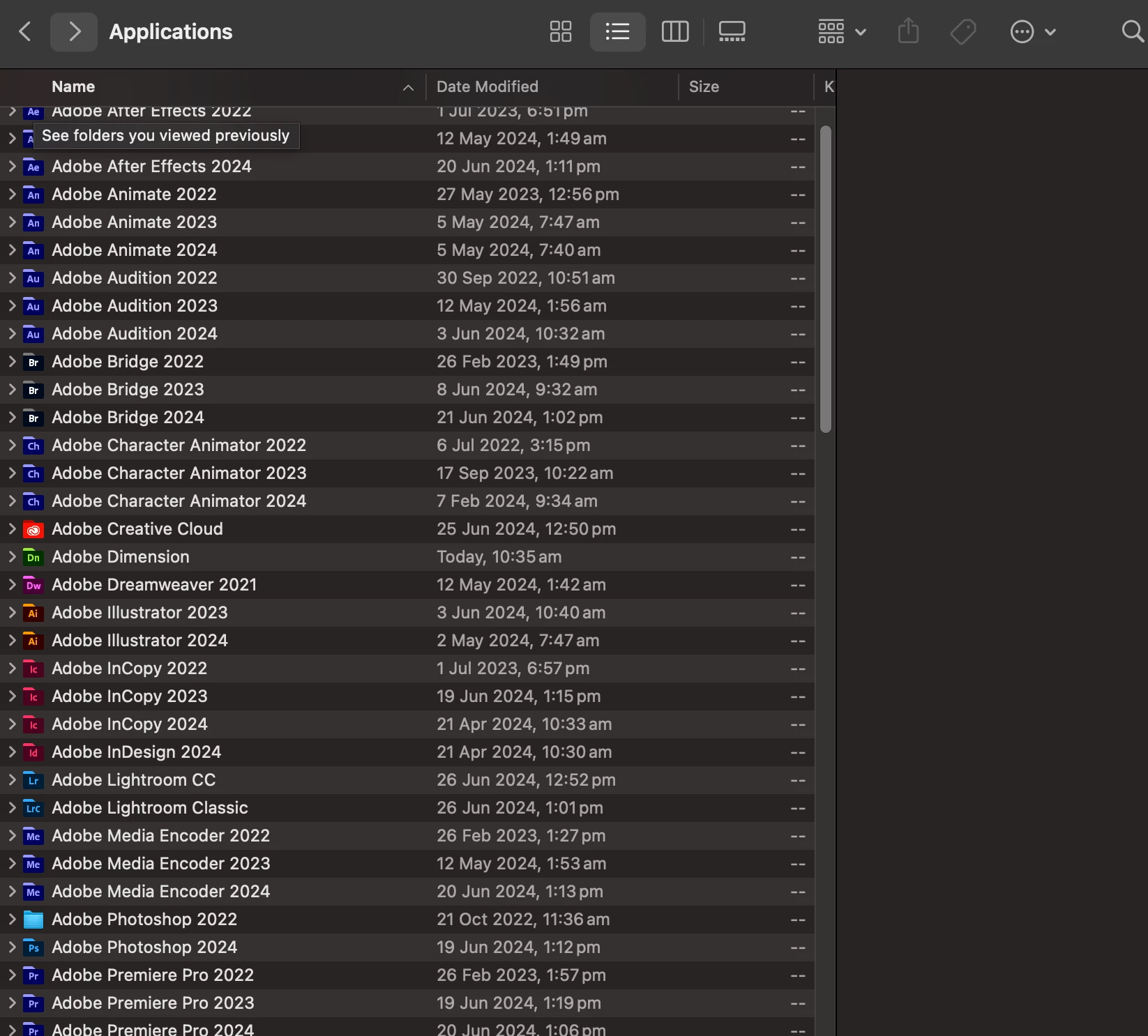Switch to gallery view
This screenshot has height=1036, width=1148.
(x=732, y=31)
